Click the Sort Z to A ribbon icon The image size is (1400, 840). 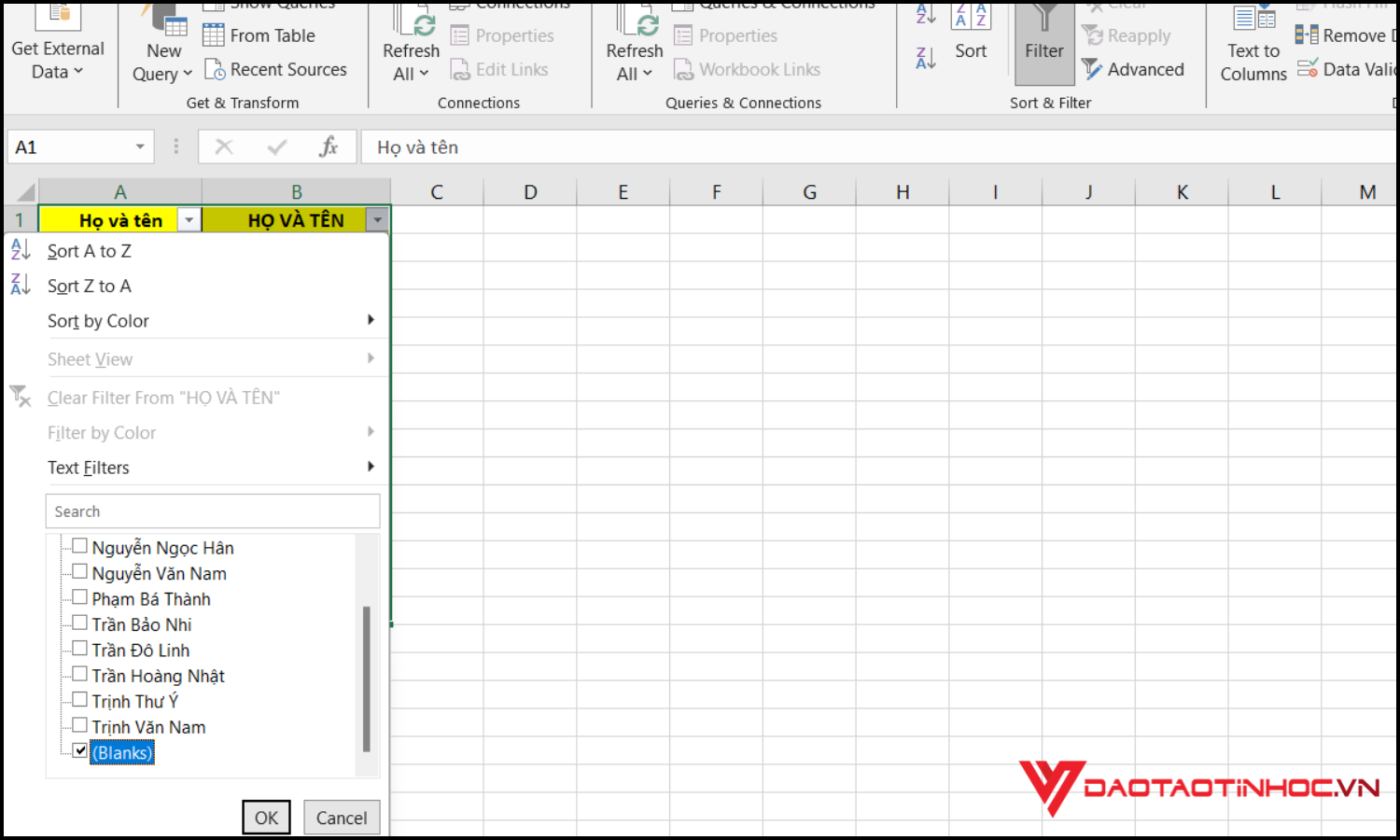coord(926,59)
